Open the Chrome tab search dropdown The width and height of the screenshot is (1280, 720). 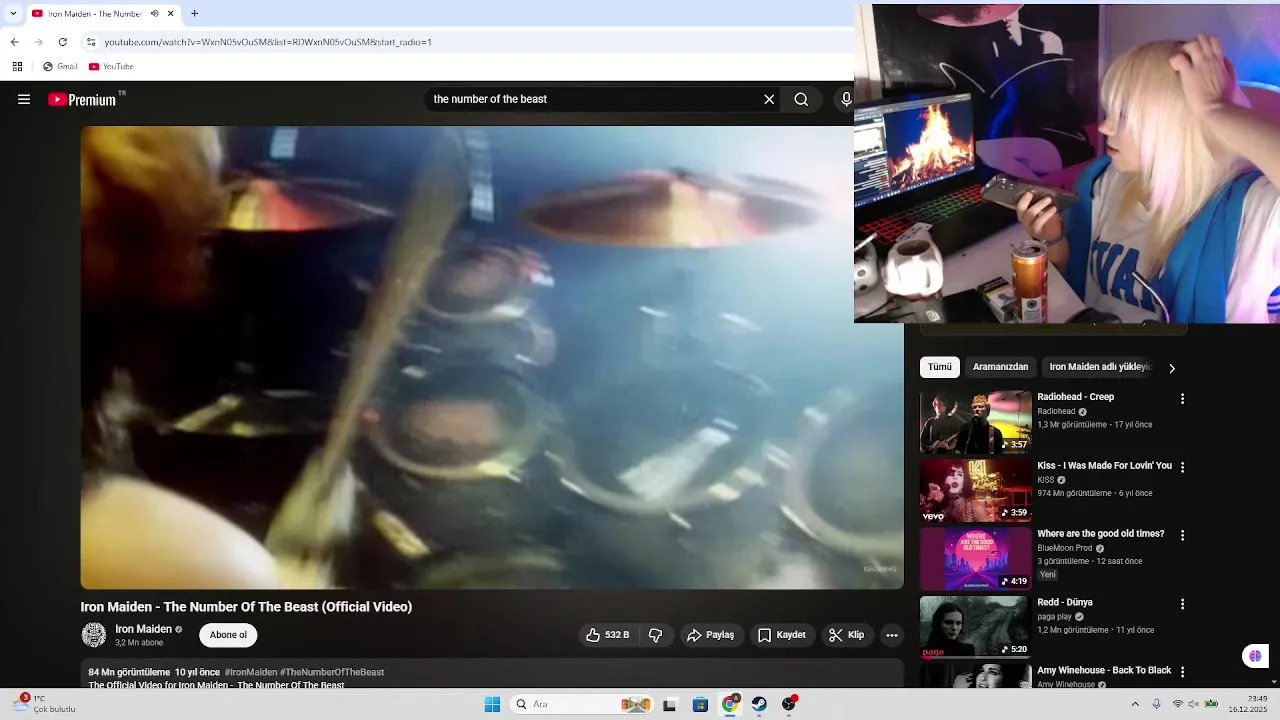(x=11, y=14)
